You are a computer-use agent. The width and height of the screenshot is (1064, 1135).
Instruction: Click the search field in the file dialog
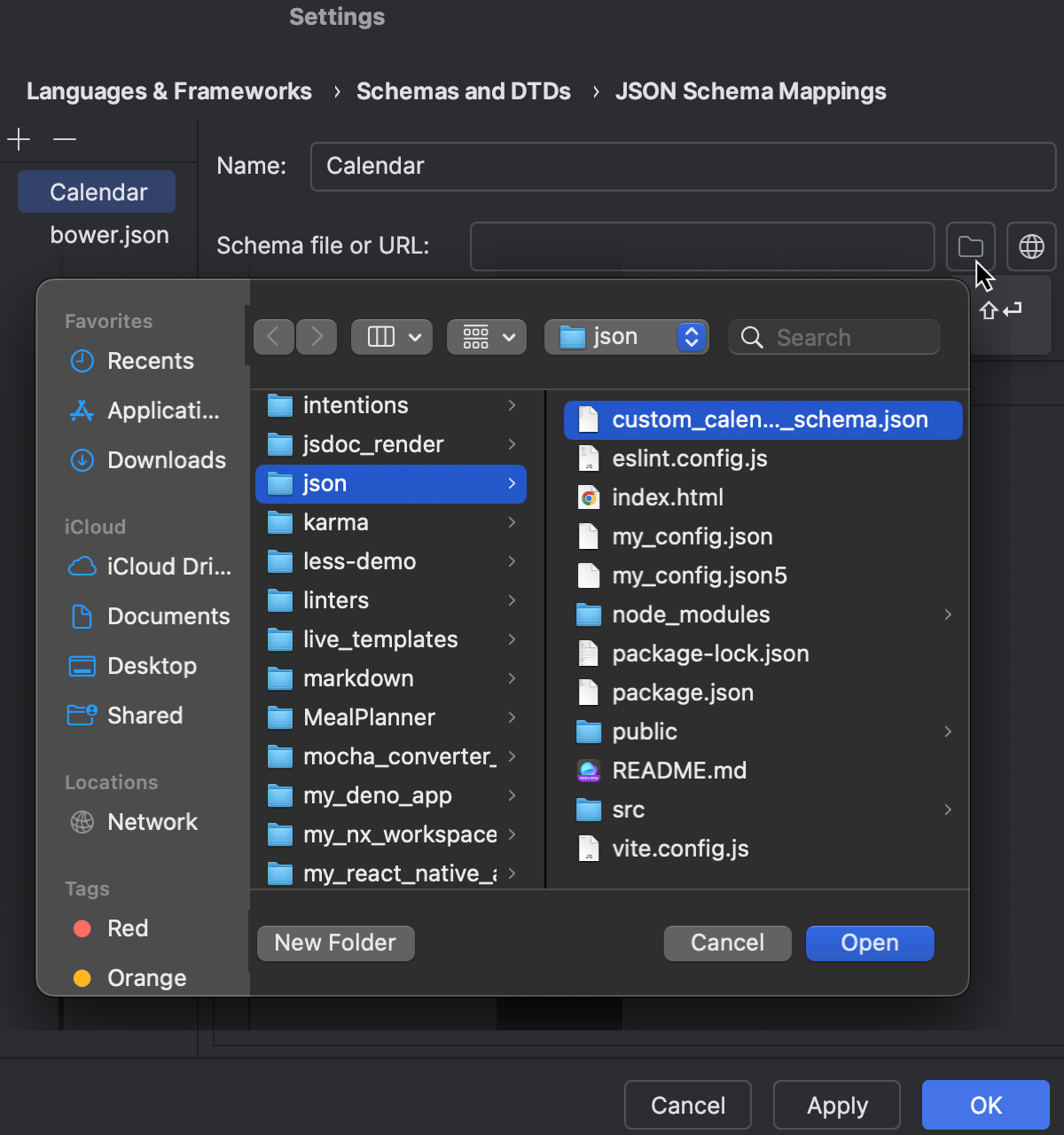[833, 336]
